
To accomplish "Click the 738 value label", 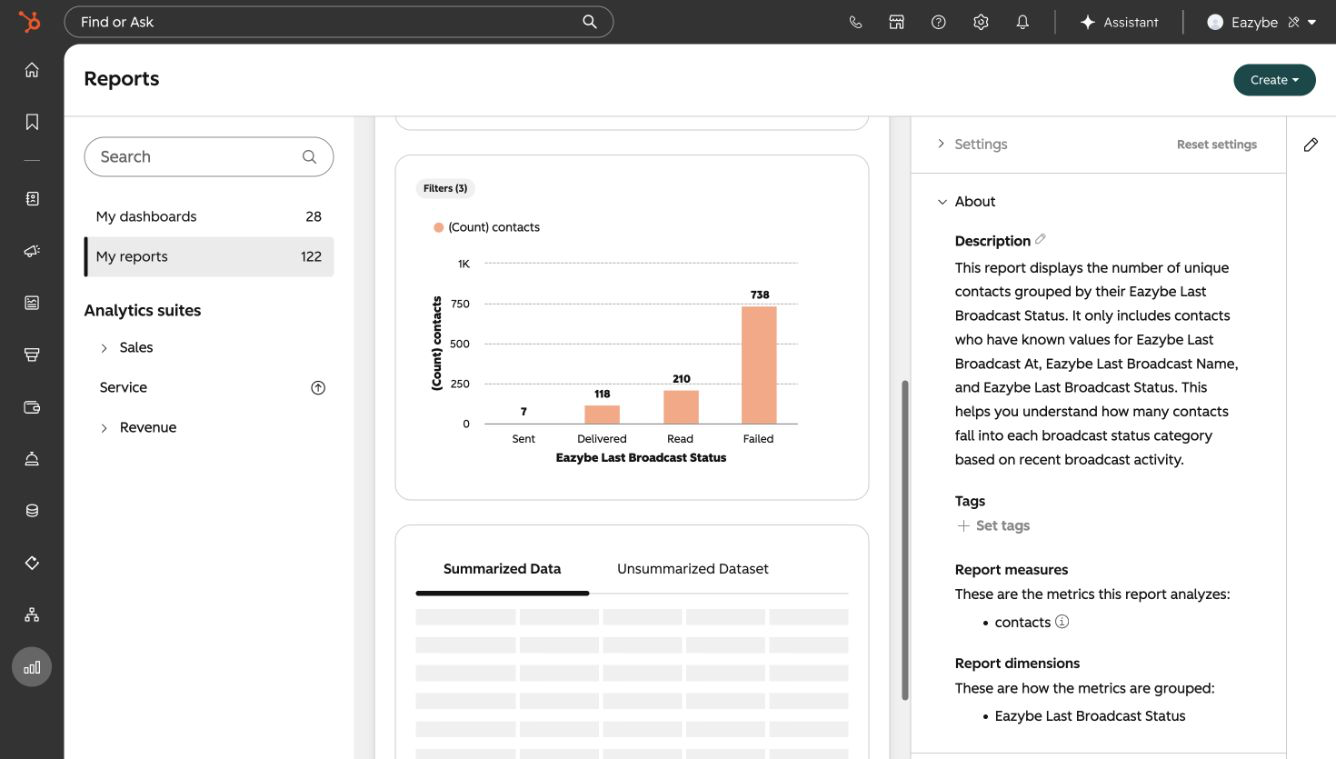I will click(759, 295).
